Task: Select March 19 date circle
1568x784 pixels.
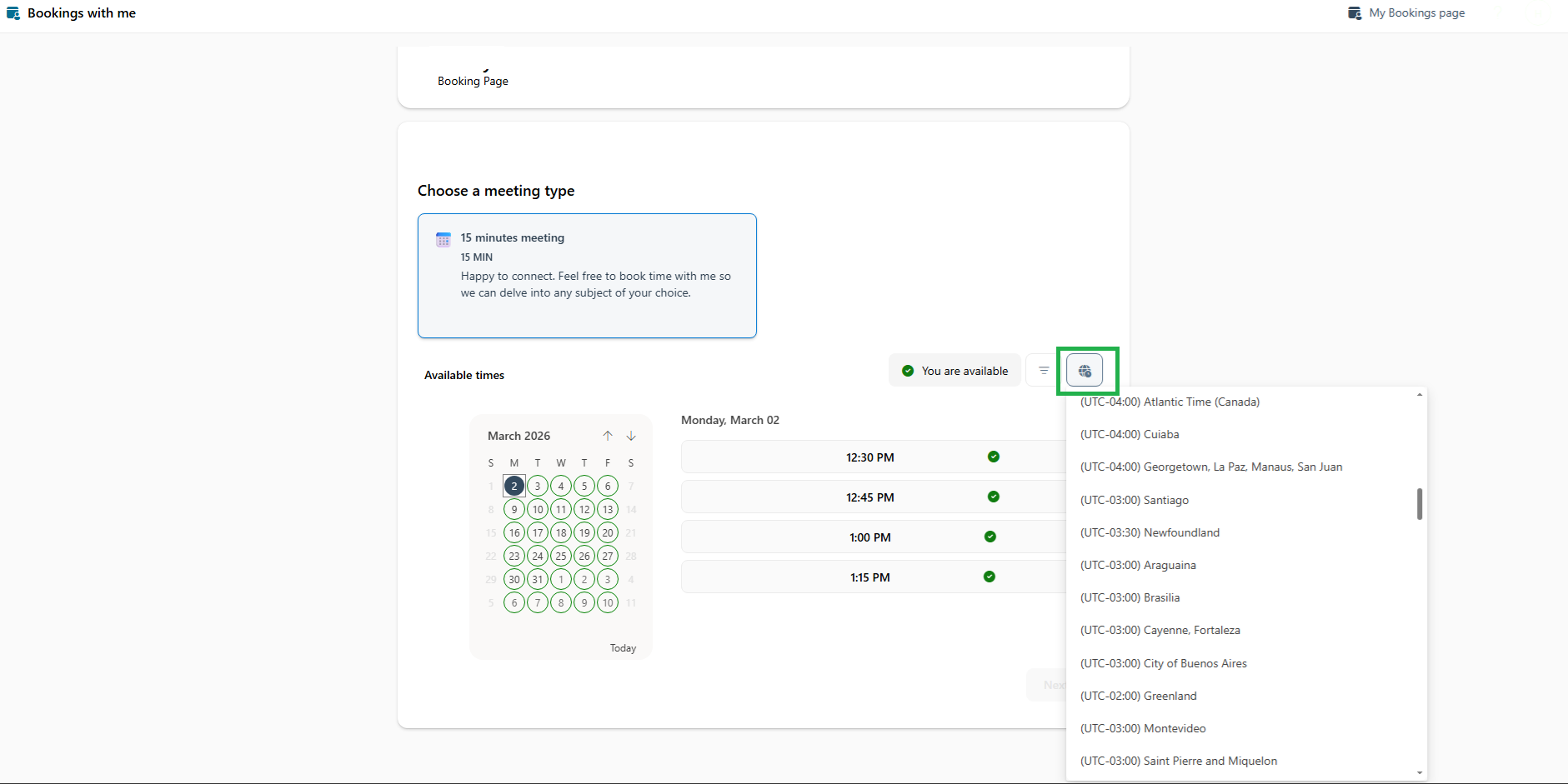Action: [x=584, y=532]
